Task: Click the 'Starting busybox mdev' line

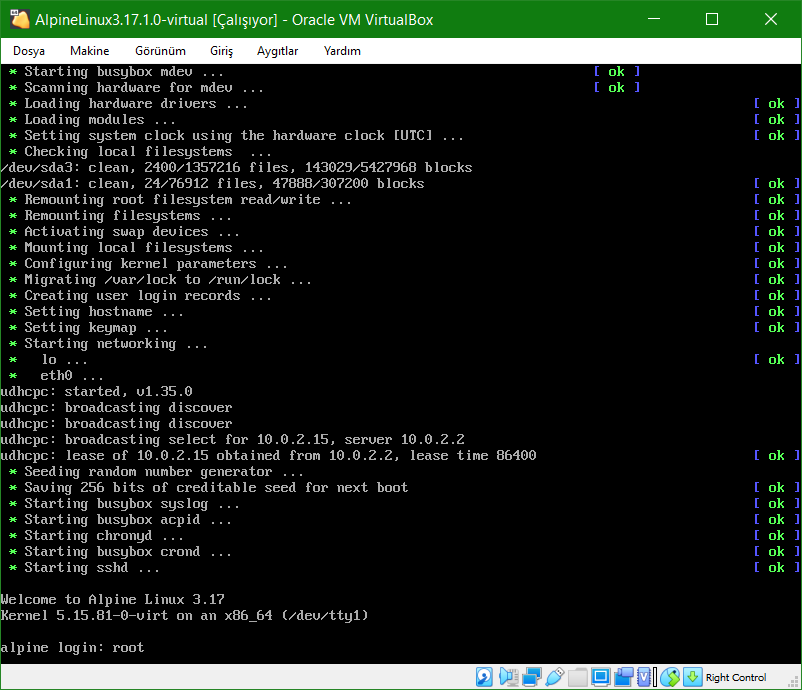Action: click(116, 72)
